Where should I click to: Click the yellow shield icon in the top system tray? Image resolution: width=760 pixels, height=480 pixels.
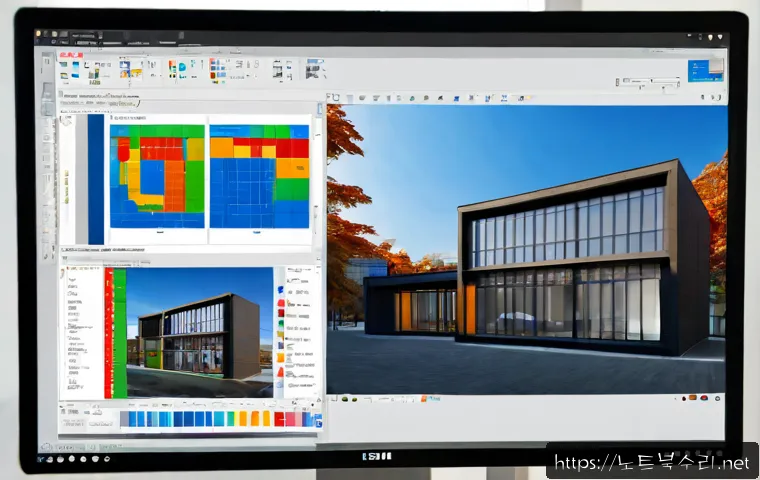tap(711, 37)
